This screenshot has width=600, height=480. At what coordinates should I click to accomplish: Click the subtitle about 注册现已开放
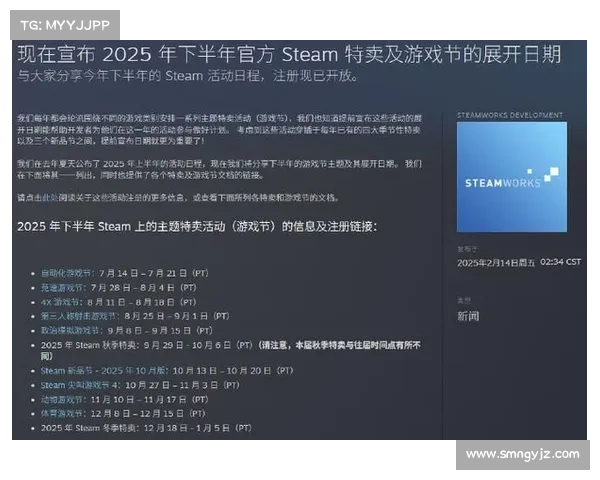[x=188, y=76]
